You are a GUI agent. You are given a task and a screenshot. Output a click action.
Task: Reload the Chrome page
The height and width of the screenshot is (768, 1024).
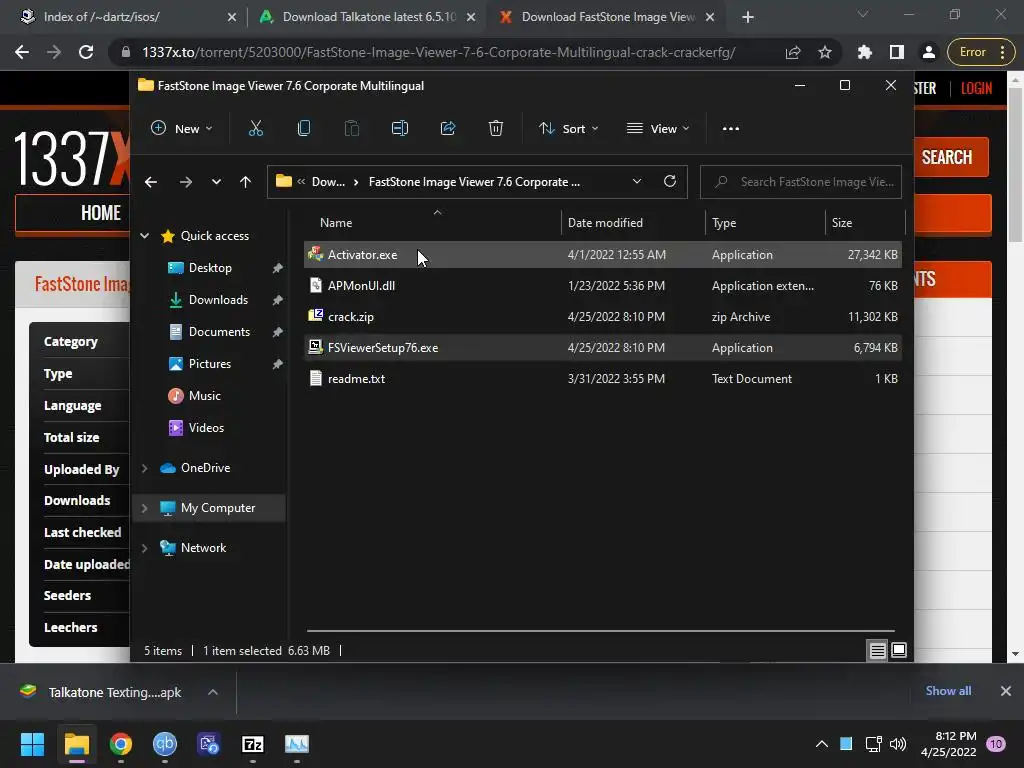coord(86,52)
